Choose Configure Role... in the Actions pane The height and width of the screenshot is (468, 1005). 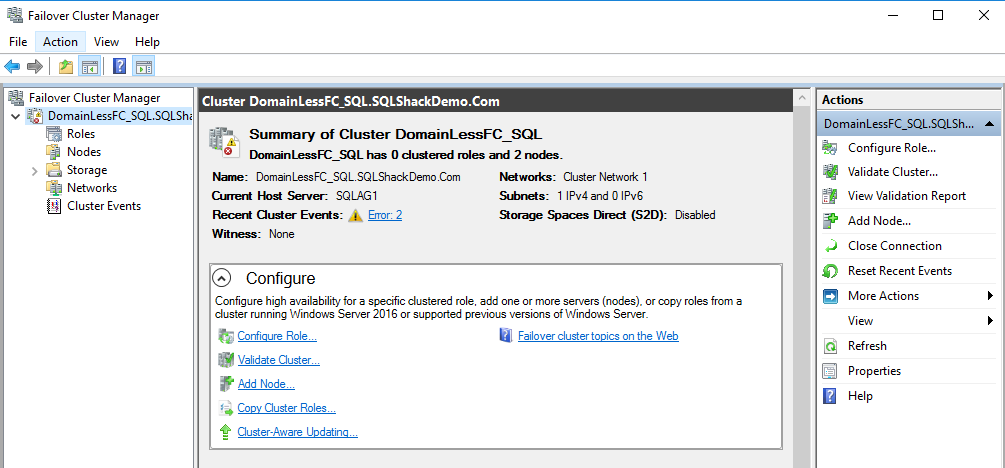[x=892, y=147]
